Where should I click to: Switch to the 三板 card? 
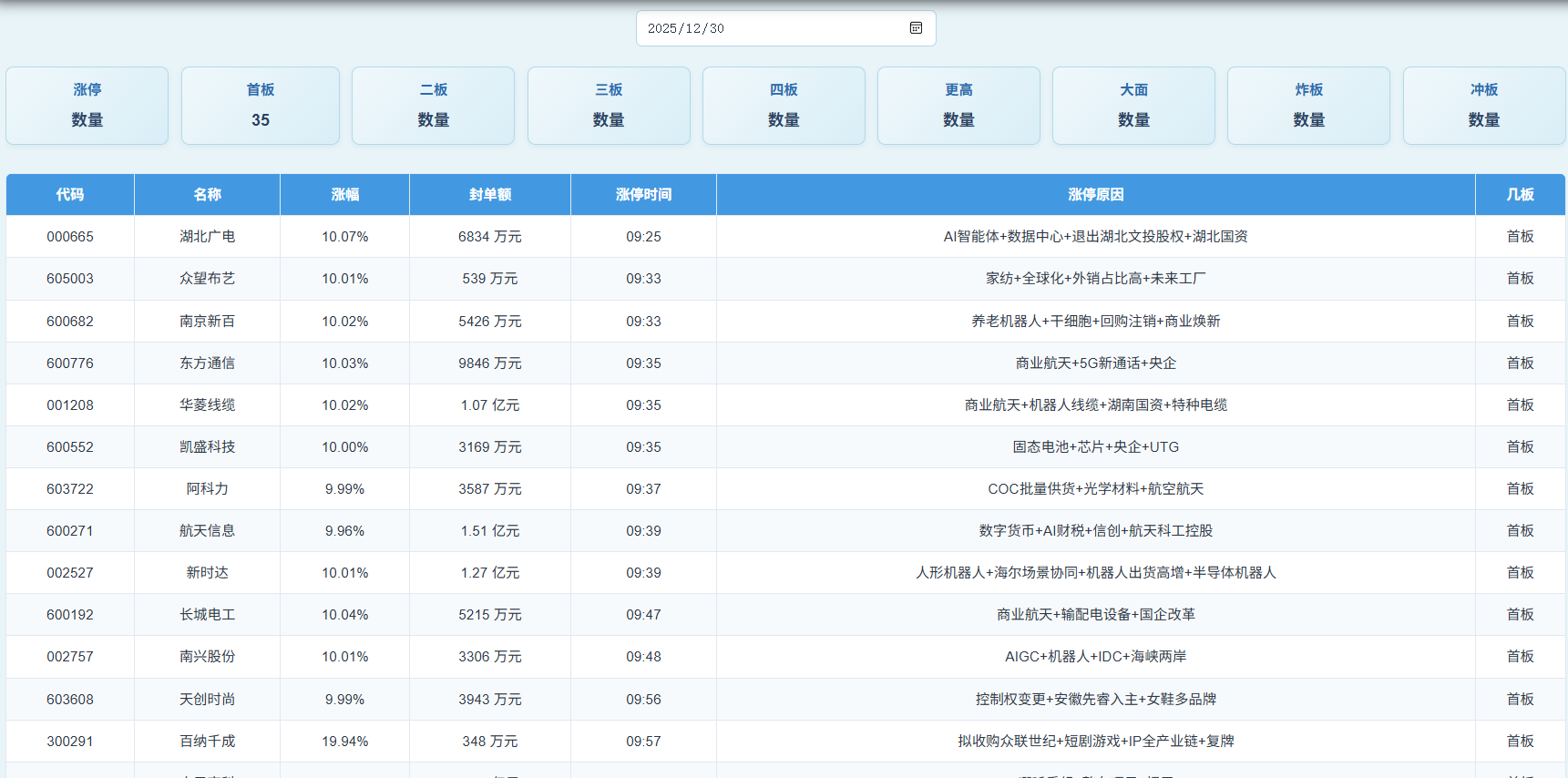click(609, 106)
